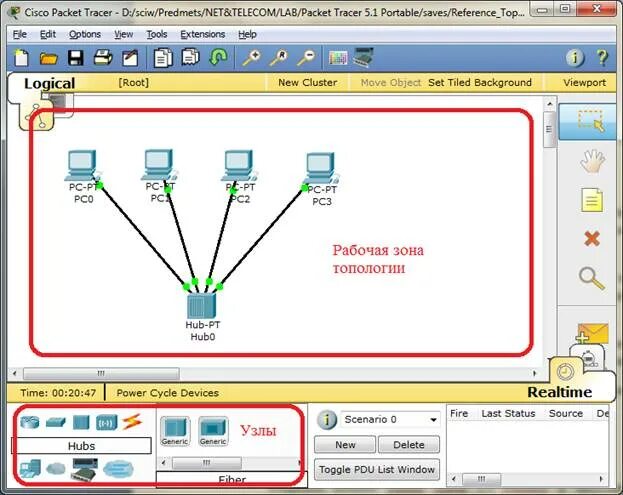Click the Add Simple PDU envelope

coord(592,333)
